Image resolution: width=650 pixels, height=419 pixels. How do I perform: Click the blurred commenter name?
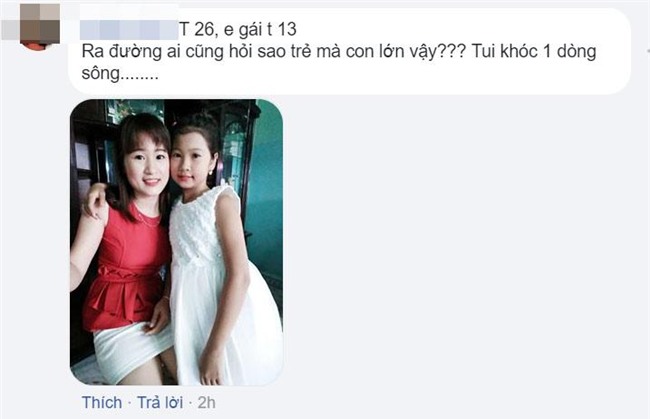pyautogui.click(x=129, y=29)
